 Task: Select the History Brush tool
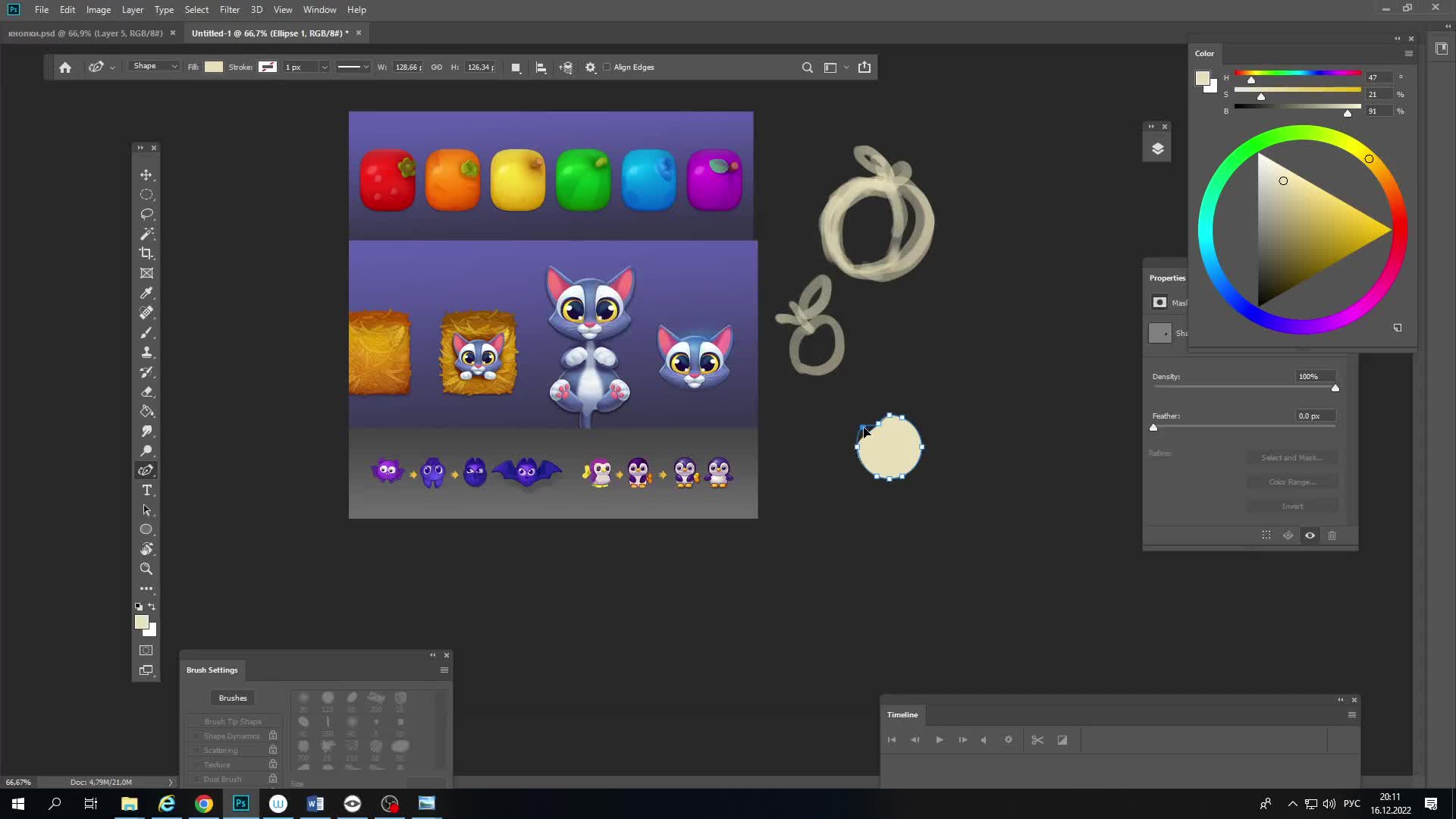(146, 372)
